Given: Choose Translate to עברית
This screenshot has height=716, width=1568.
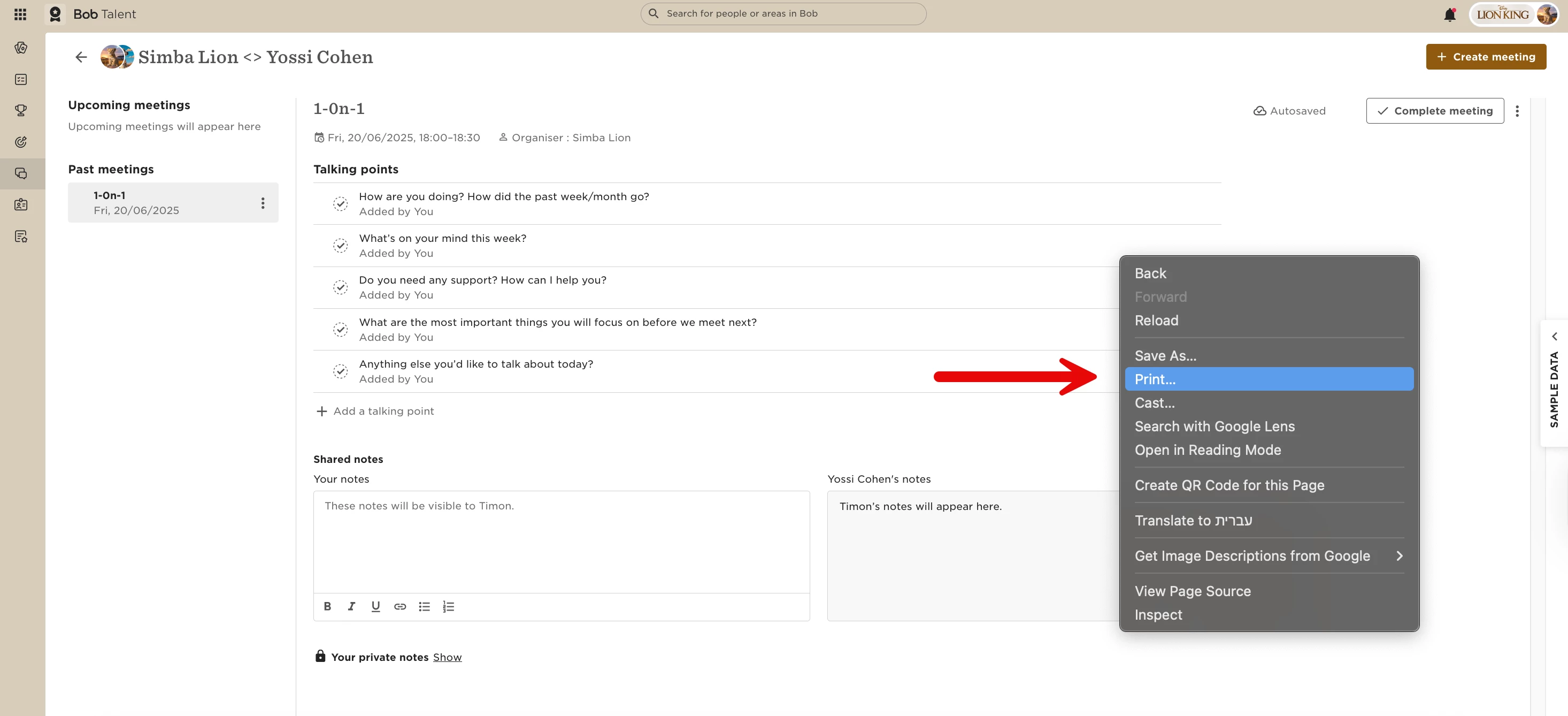Looking at the screenshot, I should pyautogui.click(x=1269, y=521).
